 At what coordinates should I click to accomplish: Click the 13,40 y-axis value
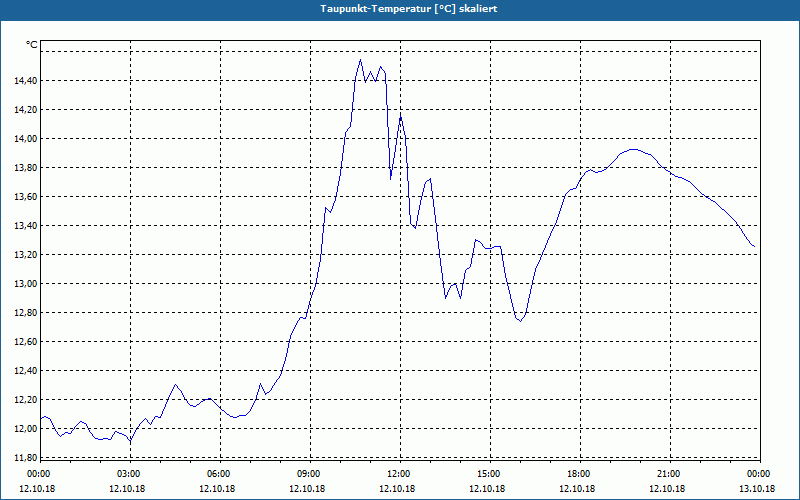coord(26,226)
